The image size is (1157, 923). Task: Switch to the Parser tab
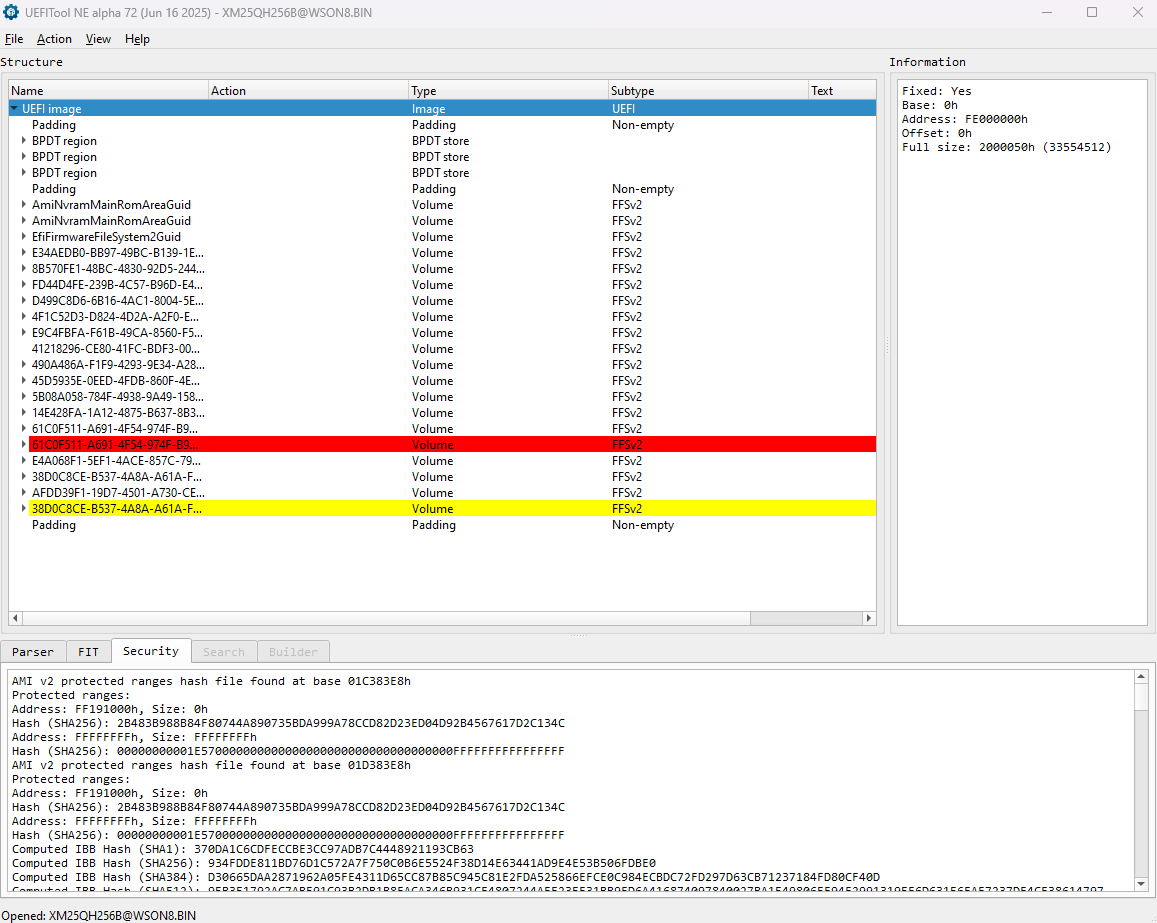[33, 652]
